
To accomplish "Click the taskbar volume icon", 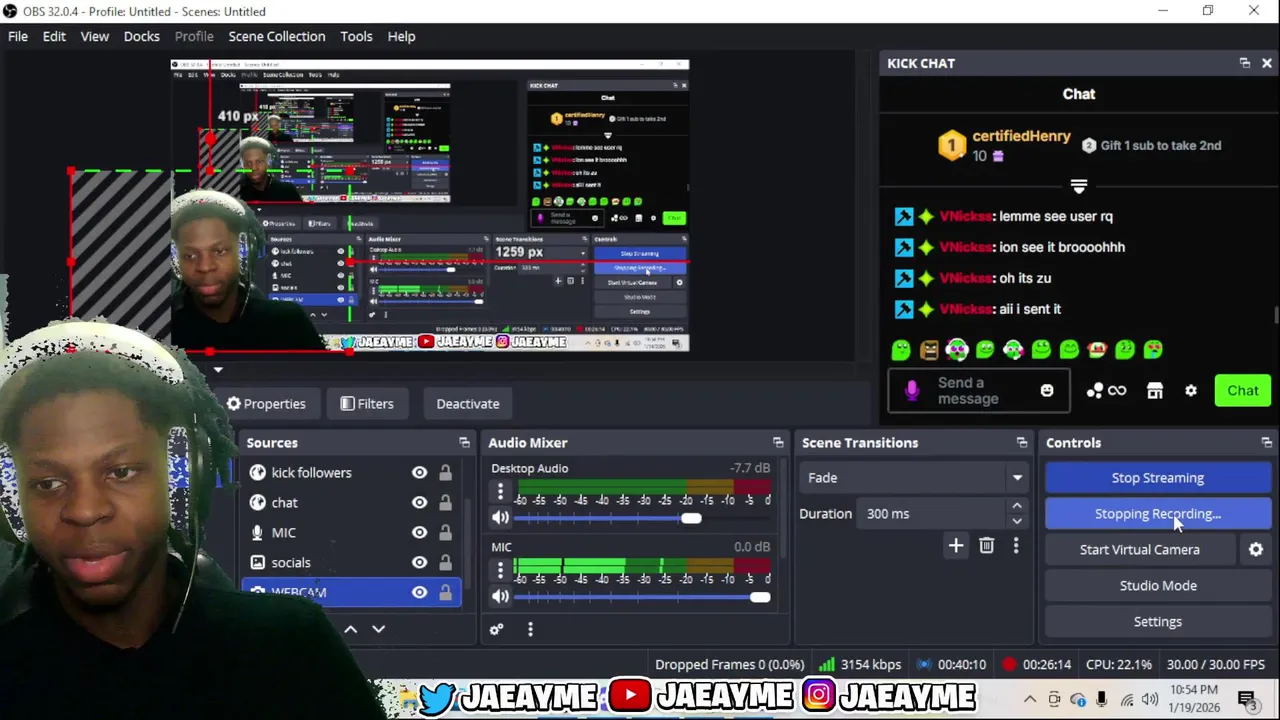I will (x=1149, y=699).
